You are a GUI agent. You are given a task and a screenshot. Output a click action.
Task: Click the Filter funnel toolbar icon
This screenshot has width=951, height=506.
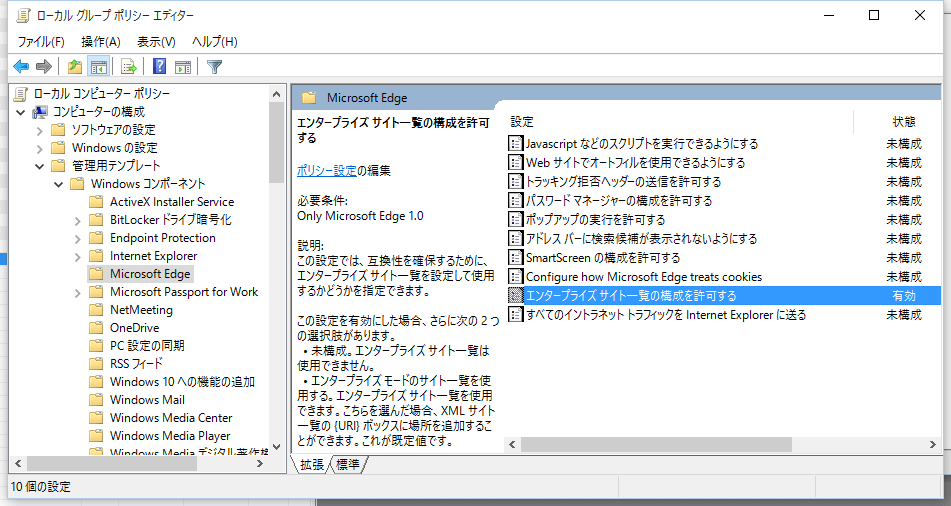[214, 66]
